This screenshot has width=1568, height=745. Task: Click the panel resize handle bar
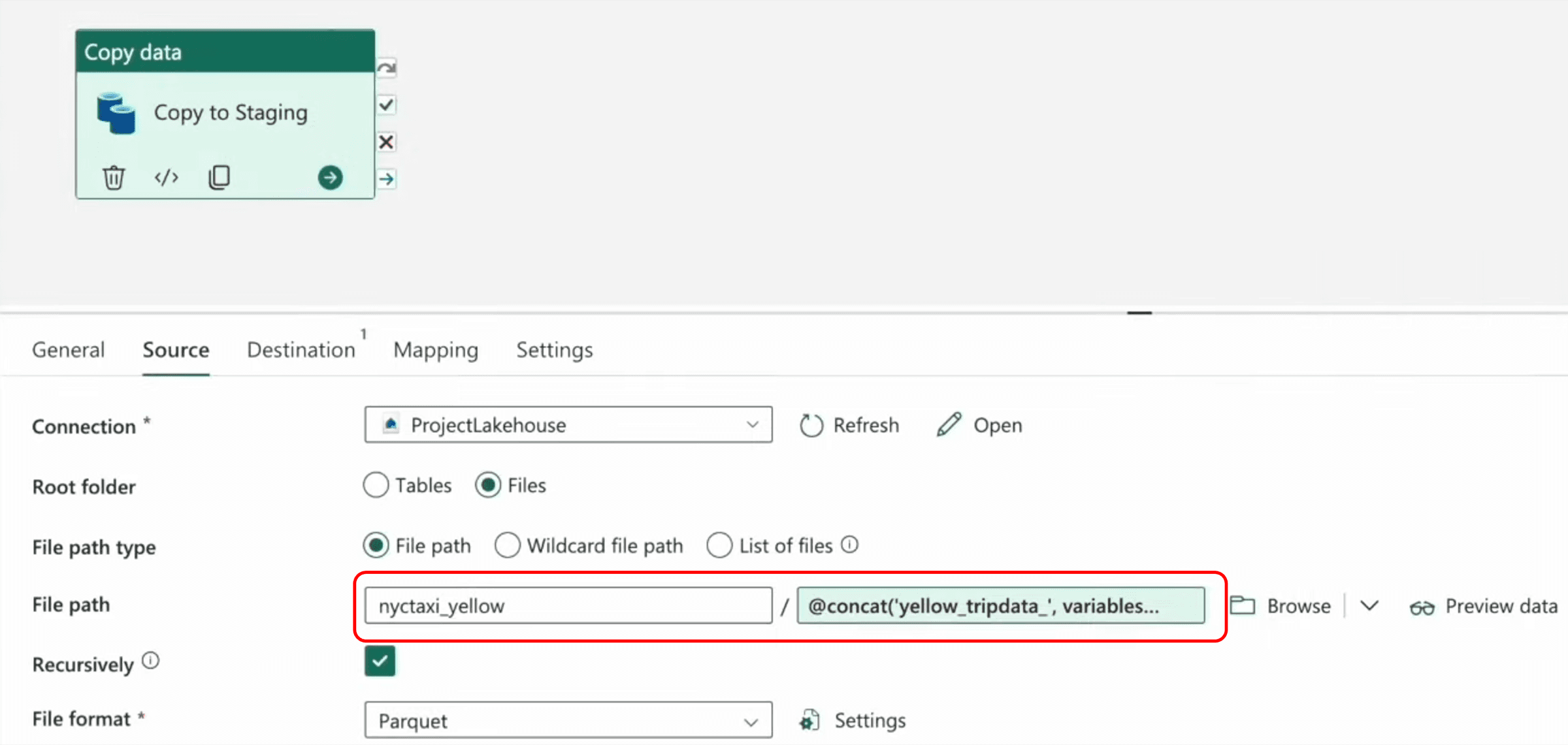pos(1139,313)
